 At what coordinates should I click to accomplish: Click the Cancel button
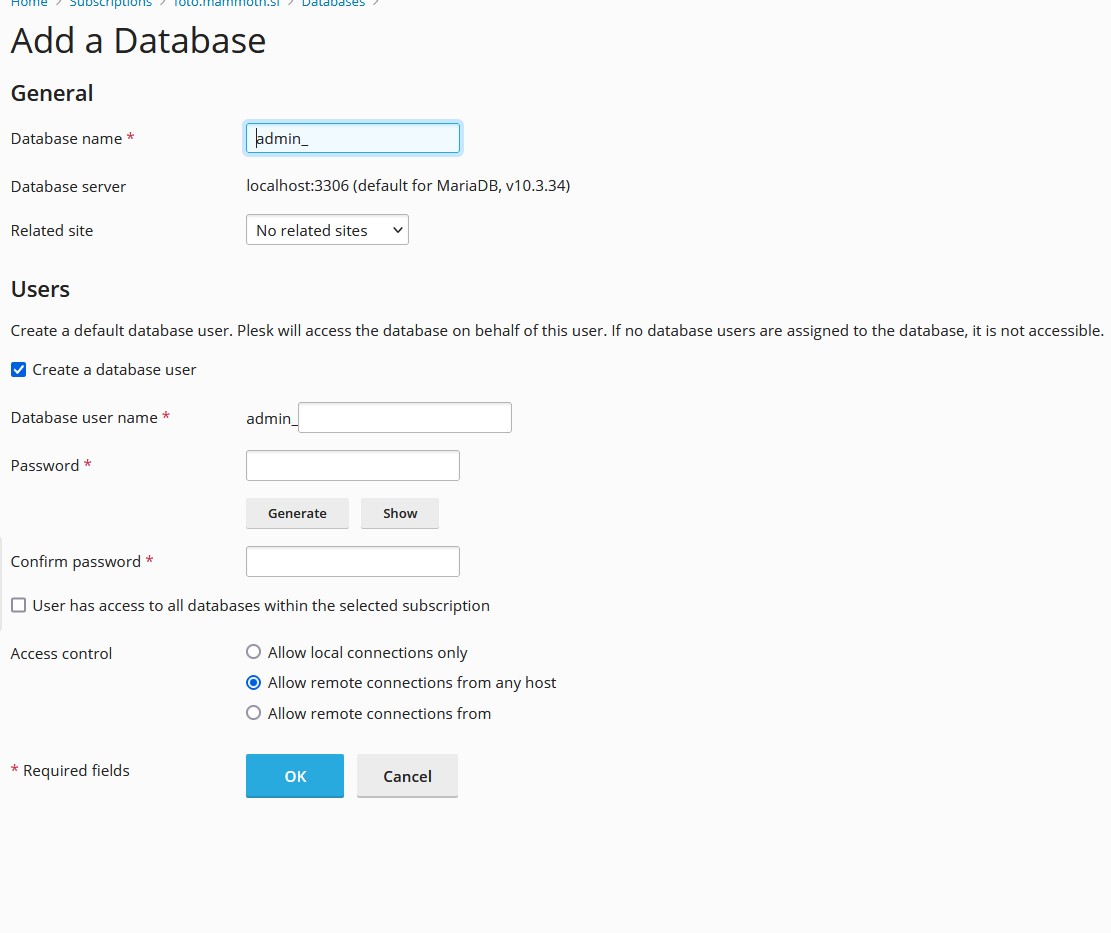tap(407, 776)
